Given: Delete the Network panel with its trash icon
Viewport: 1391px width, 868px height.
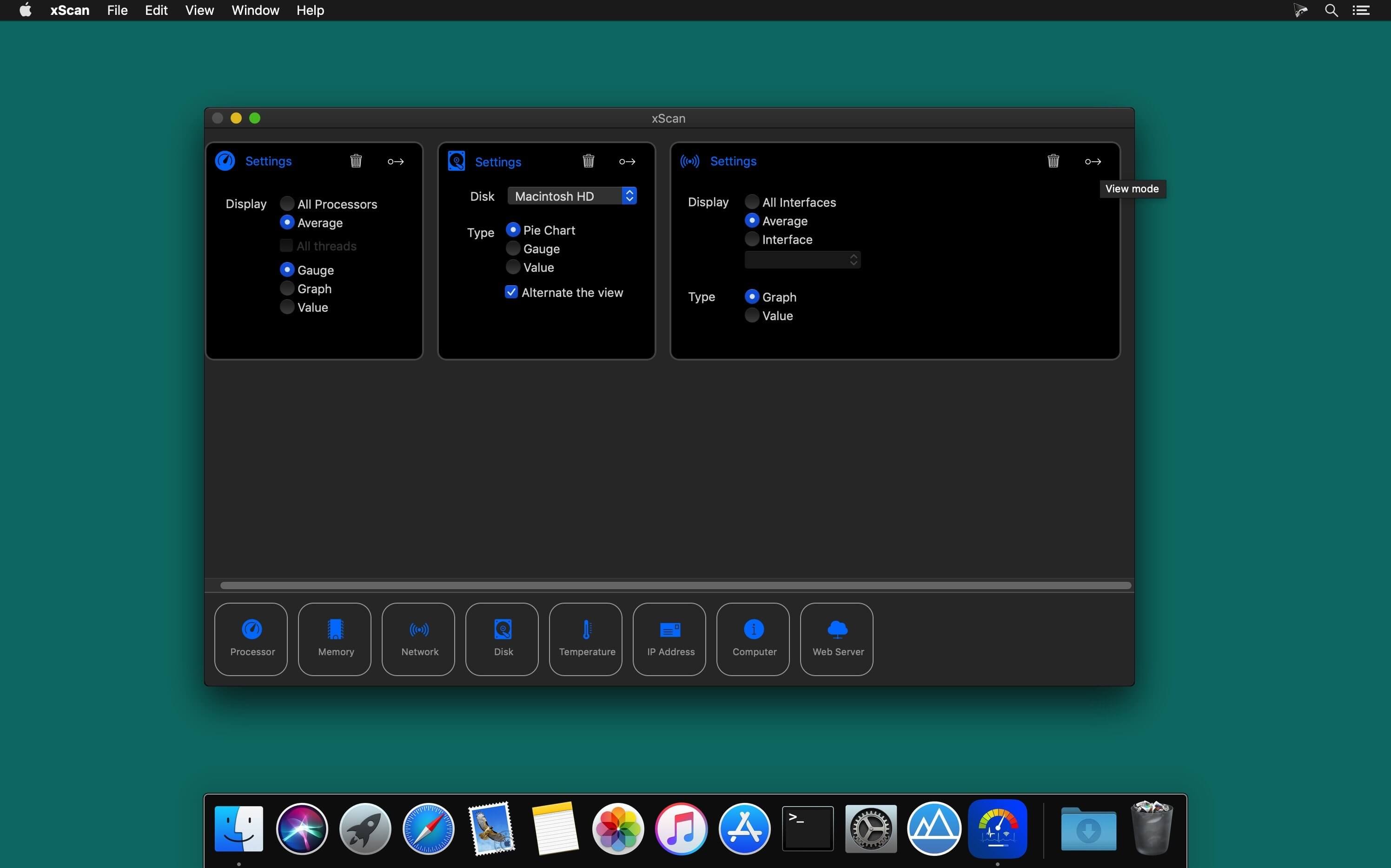Looking at the screenshot, I should (1053, 161).
